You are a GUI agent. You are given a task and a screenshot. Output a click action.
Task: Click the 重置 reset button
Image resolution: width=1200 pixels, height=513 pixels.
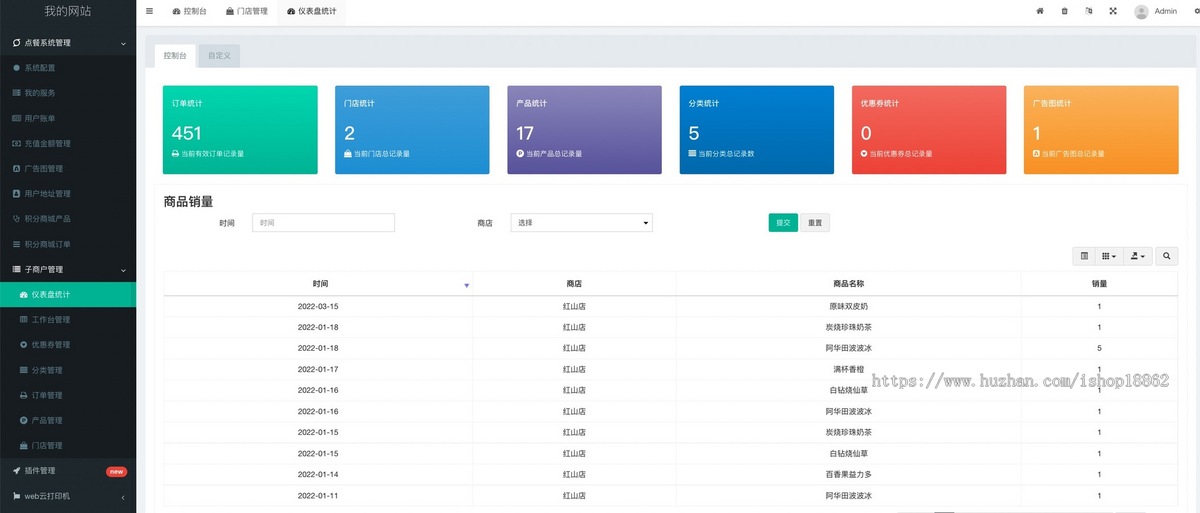tap(815, 223)
